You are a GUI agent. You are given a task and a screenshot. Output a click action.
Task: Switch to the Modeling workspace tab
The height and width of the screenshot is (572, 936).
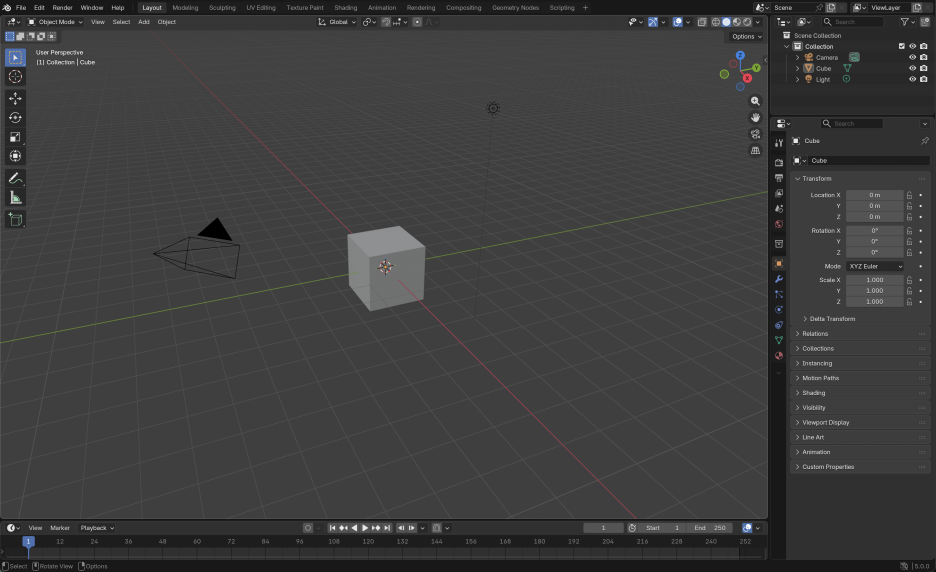tap(185, 8)
